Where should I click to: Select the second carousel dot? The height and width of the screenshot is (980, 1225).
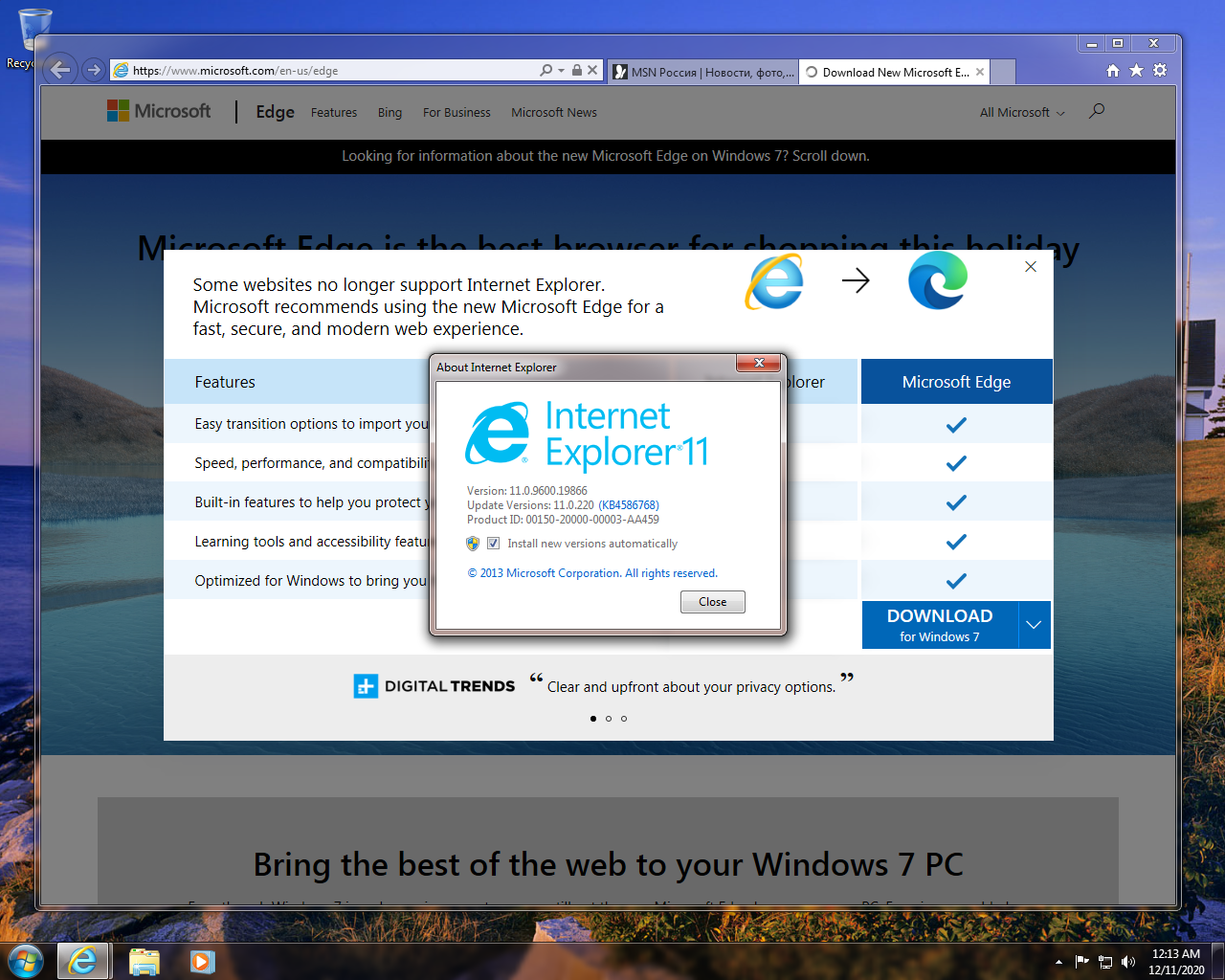[609, 719]
